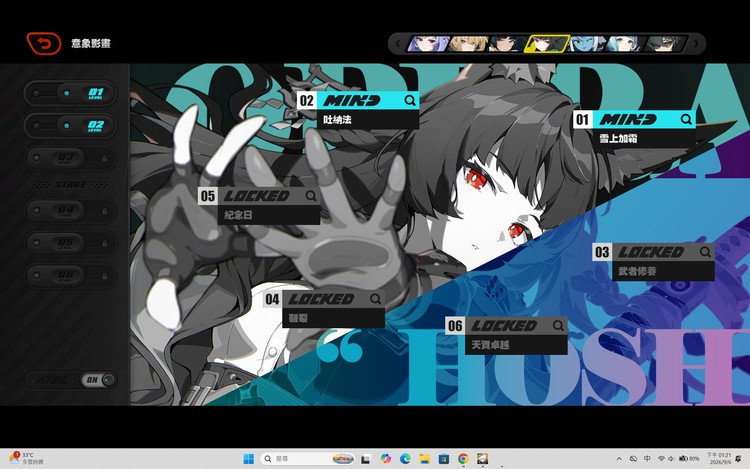750x469 pixels.
Task: Open the 01 MIND 雪上加霜 card
Action: coord(634,129)
